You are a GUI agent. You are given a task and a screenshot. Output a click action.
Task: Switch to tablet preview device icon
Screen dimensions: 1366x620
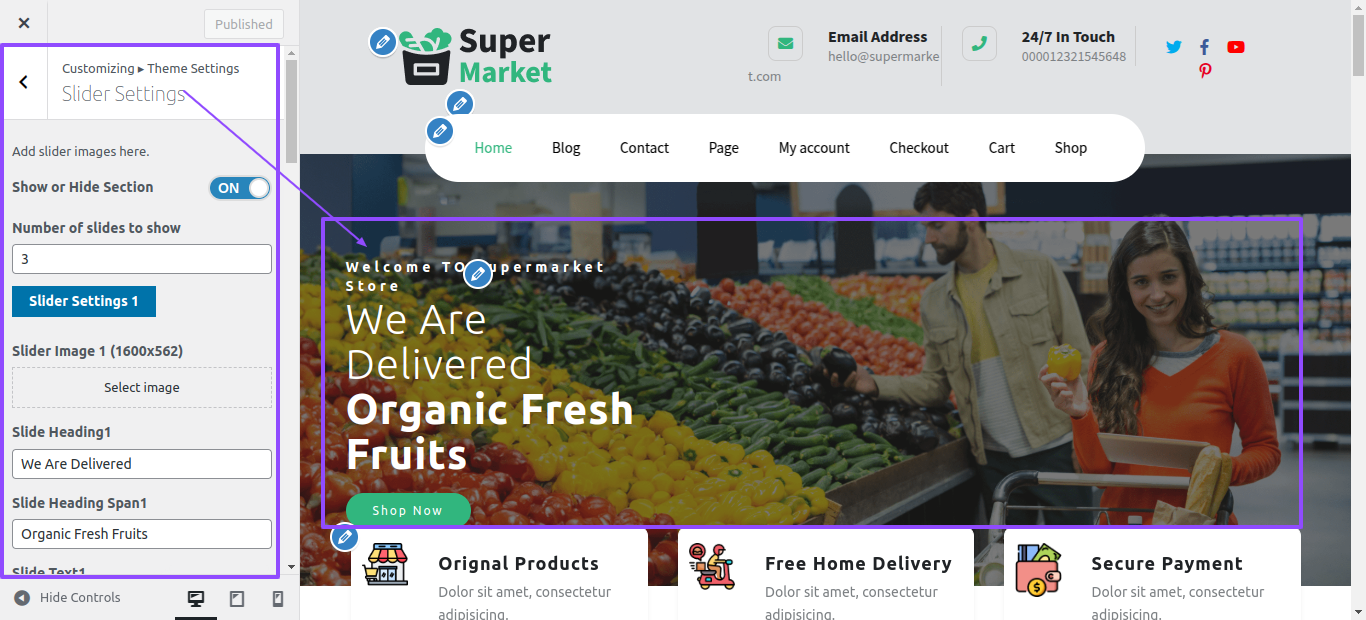(237, 599)
